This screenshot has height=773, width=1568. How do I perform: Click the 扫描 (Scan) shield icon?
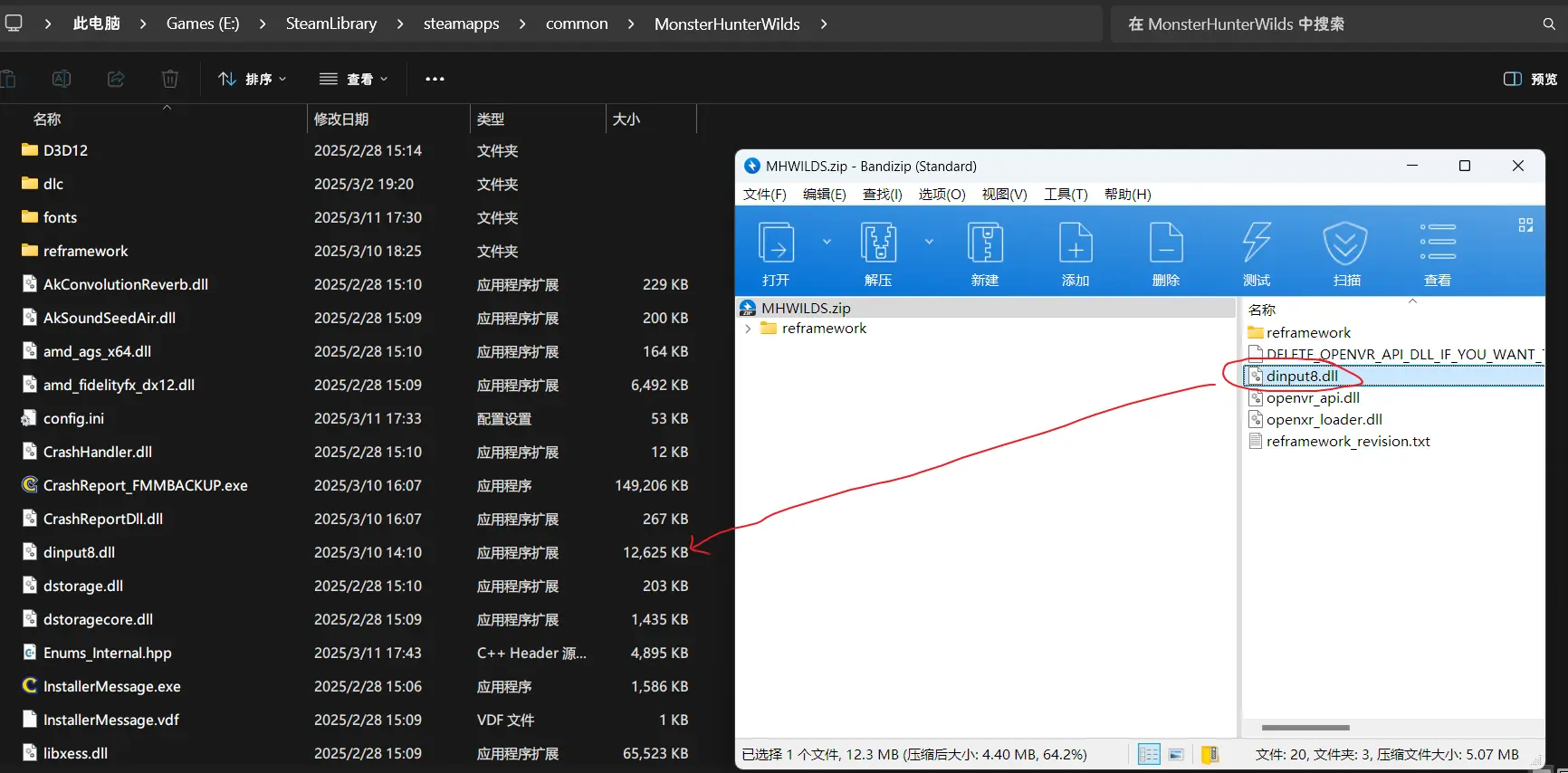pyautogui.click(x=1346, y=243)
